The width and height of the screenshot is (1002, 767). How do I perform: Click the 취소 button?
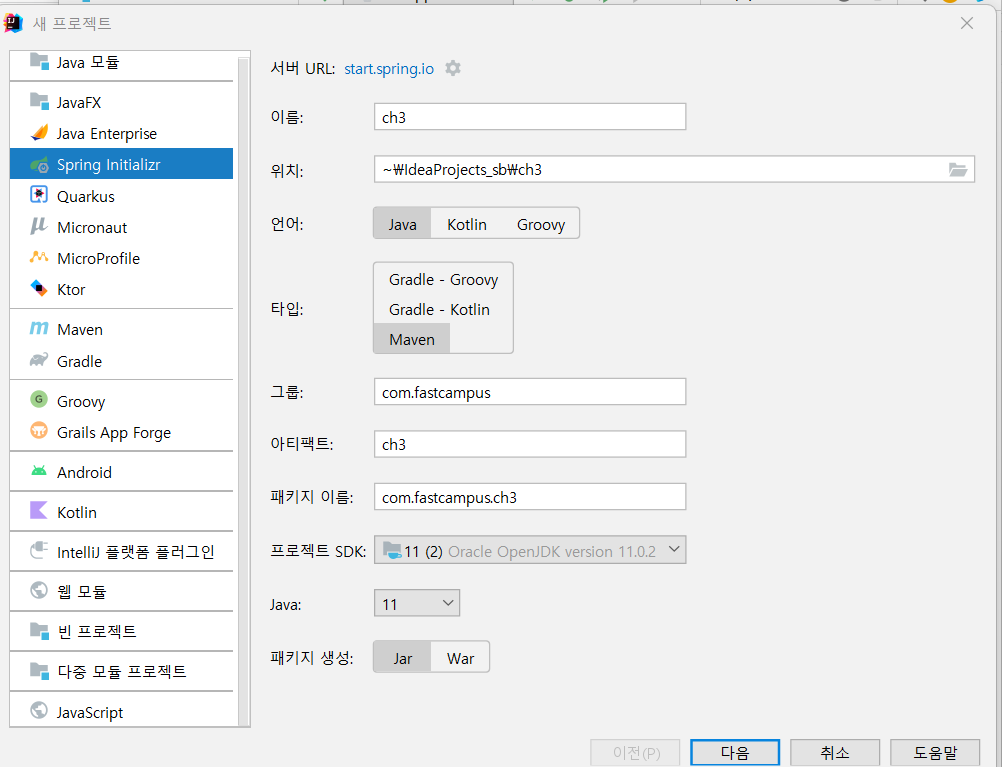(x=835, y=752)
